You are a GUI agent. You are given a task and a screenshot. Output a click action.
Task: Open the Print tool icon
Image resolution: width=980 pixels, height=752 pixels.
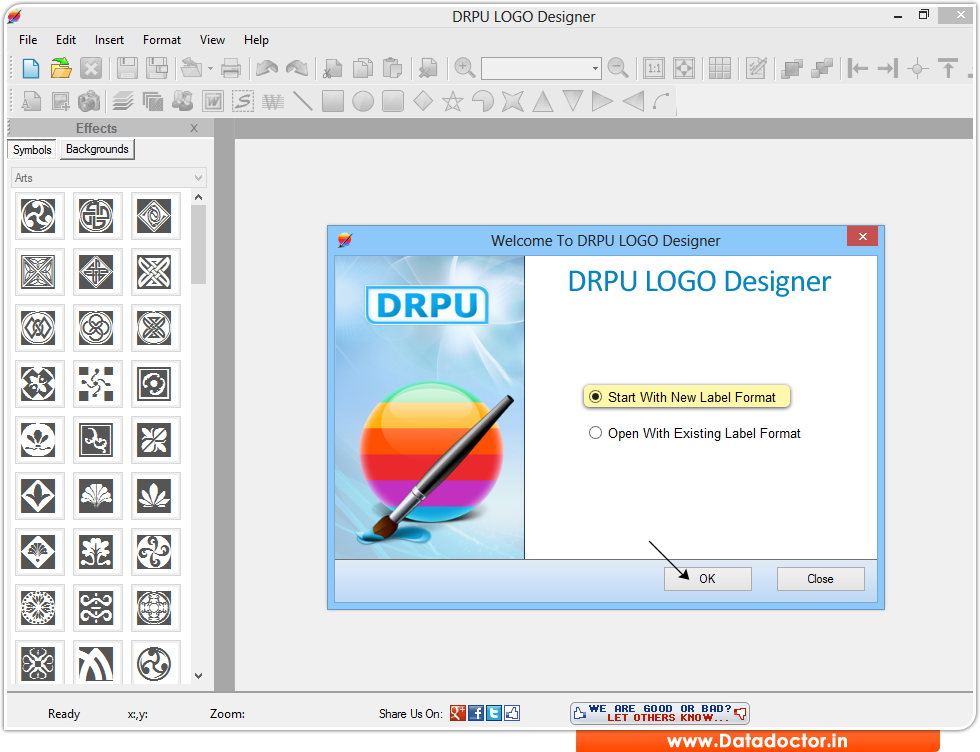coord(231,68)
